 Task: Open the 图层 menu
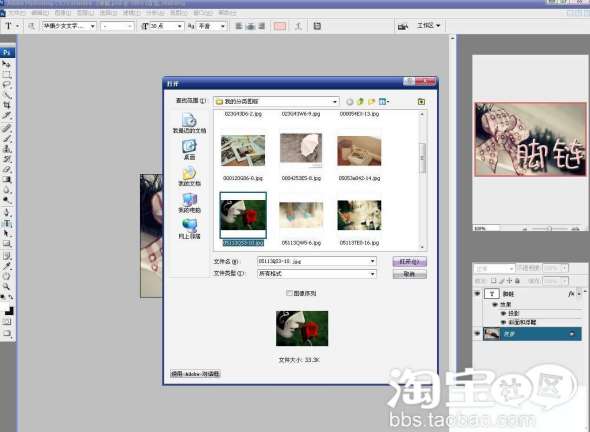click(85, 12)
